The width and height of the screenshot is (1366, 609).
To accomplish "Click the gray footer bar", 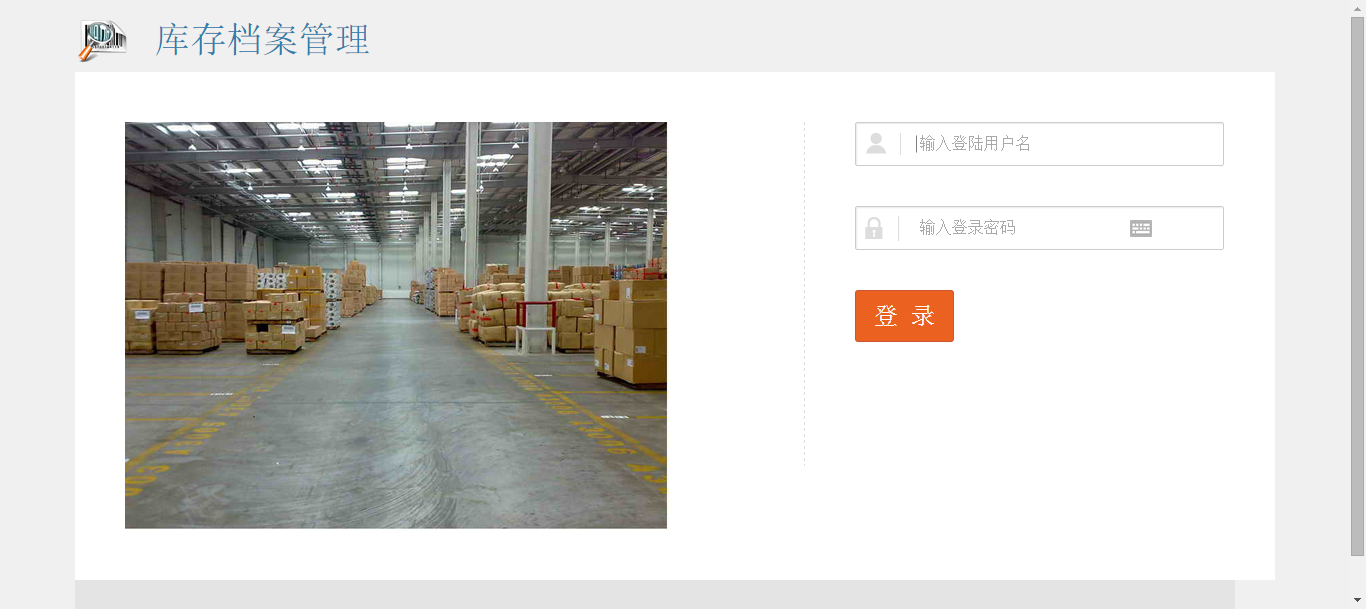I will coord(655,595).
